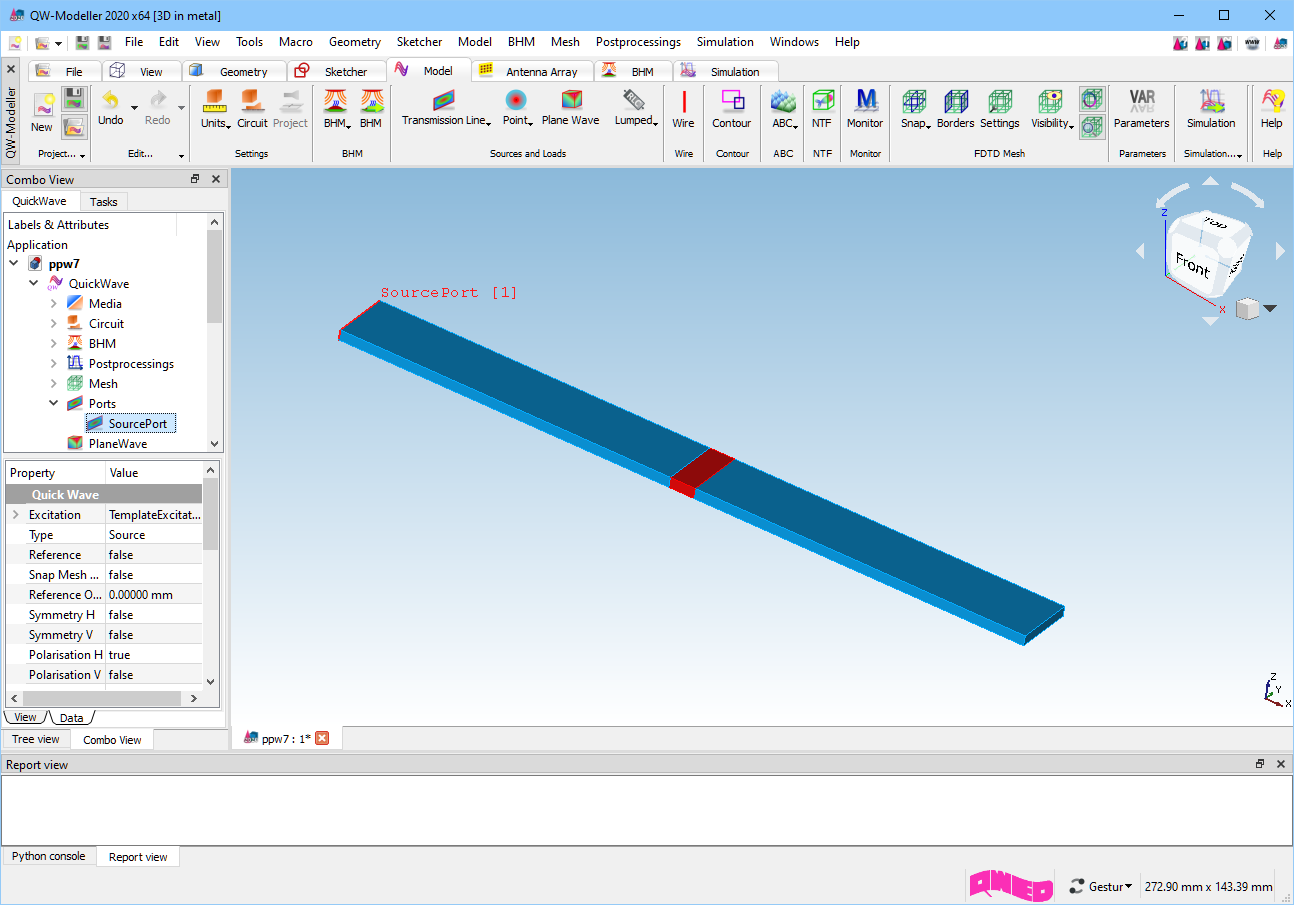The width and height of the screenshot is (1294, 905).
Task: Open the Geometry menu
Action: click(355, 42)
